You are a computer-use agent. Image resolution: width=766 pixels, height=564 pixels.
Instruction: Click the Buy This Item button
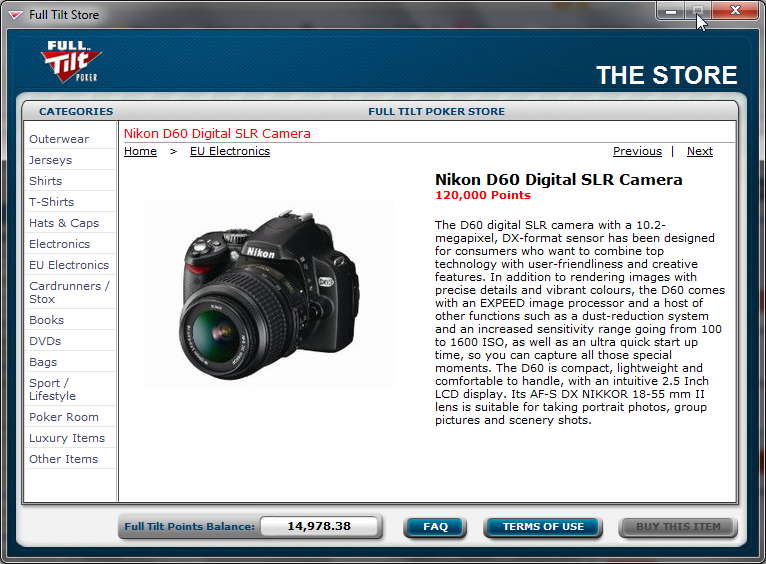tap(678, 527)
